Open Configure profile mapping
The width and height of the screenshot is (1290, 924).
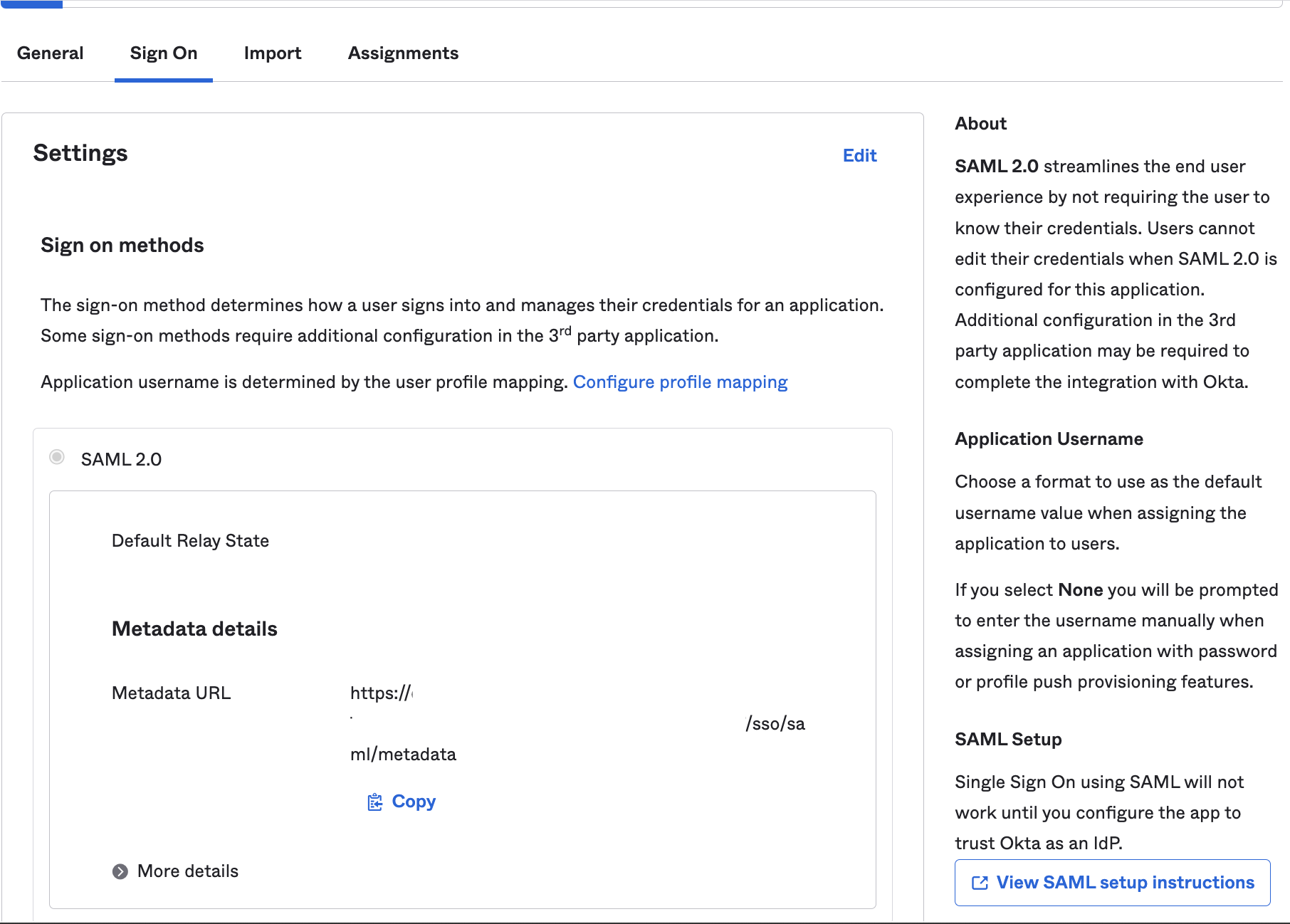pyautogui.click(x=681, y=382)
